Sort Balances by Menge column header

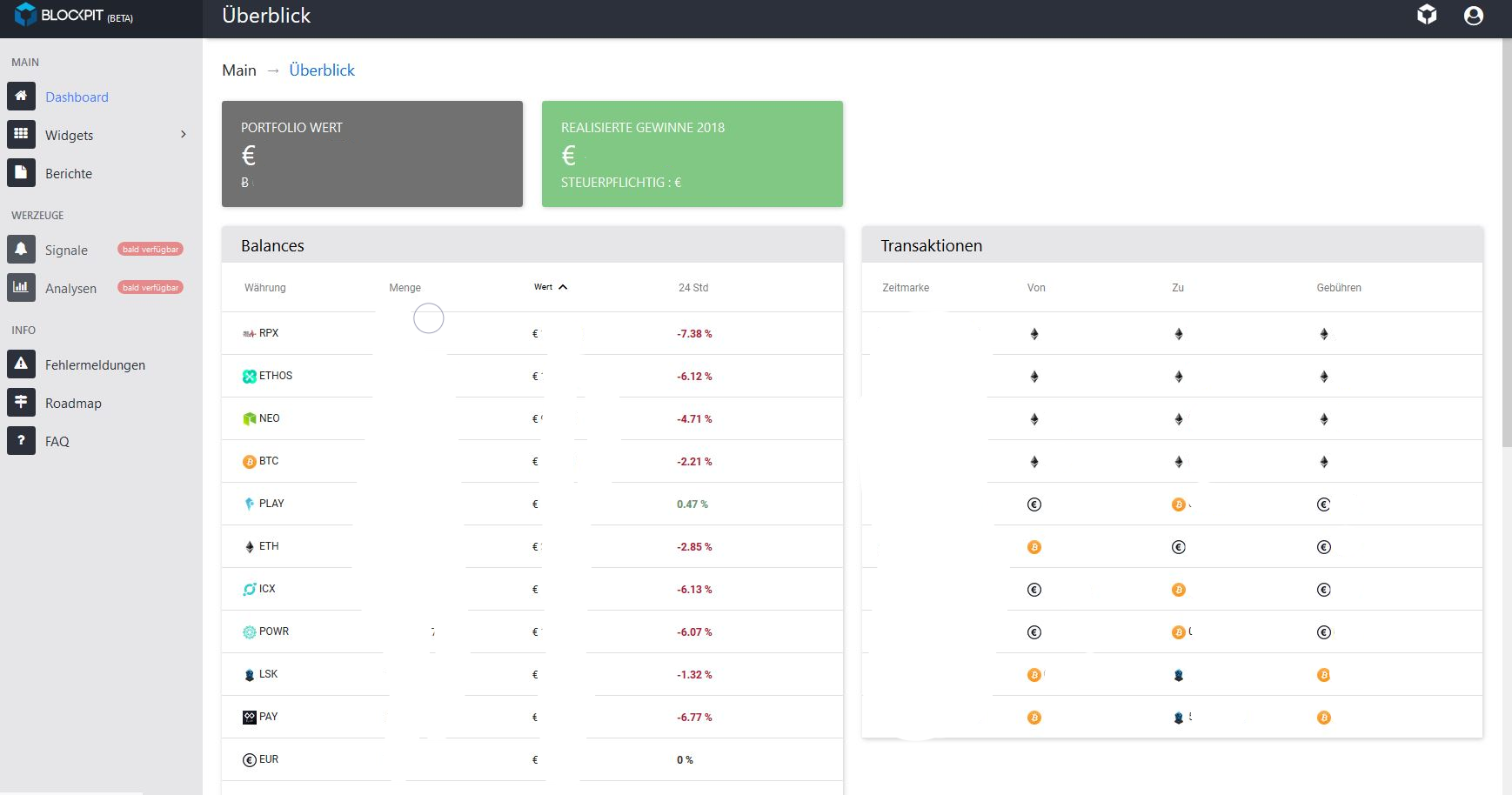point(405,288)
